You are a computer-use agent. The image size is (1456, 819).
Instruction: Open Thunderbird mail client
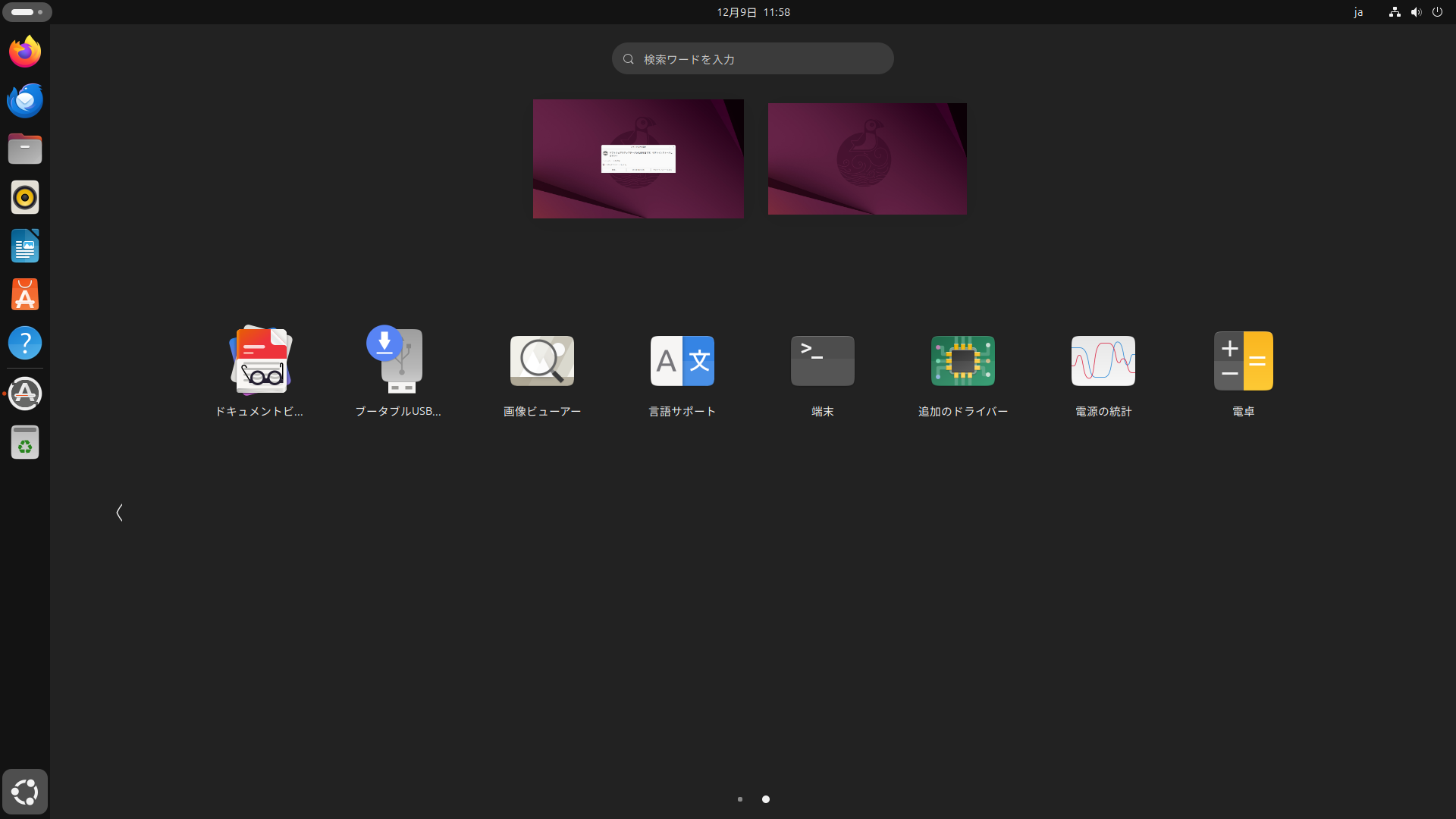tap(25, 99)
